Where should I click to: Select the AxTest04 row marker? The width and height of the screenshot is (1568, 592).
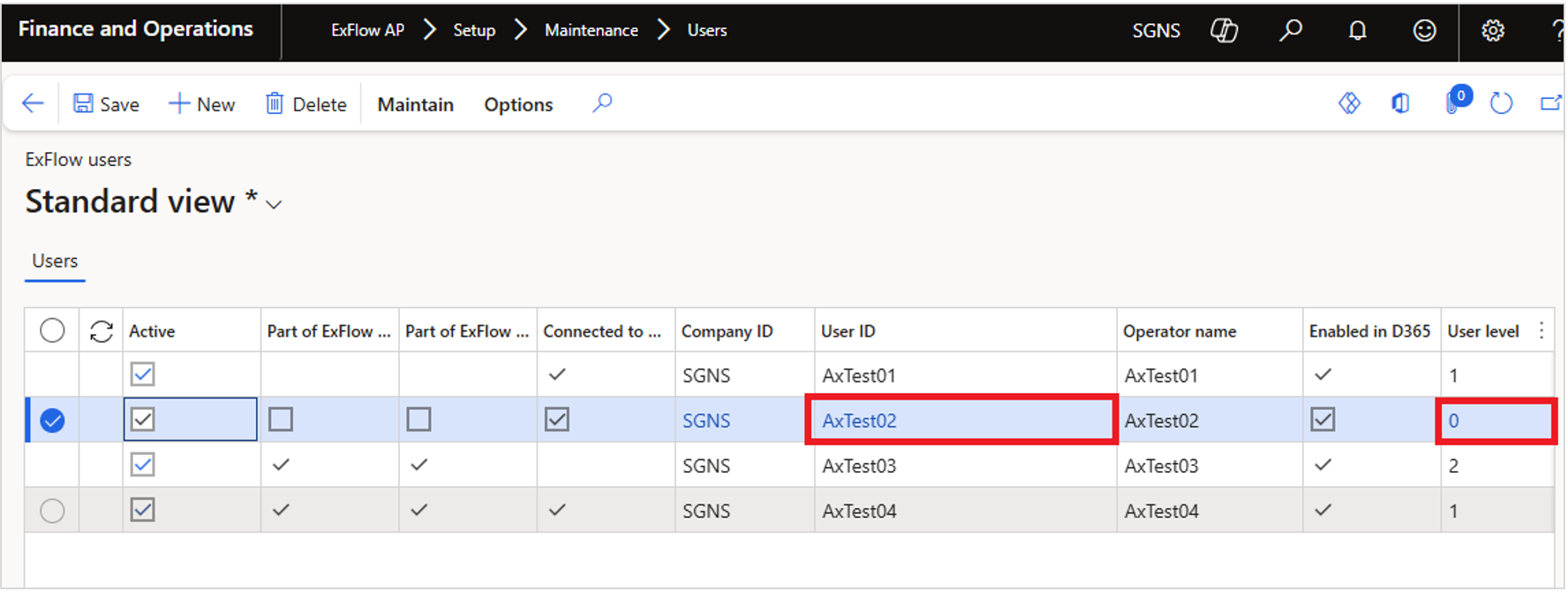(52, 511)
